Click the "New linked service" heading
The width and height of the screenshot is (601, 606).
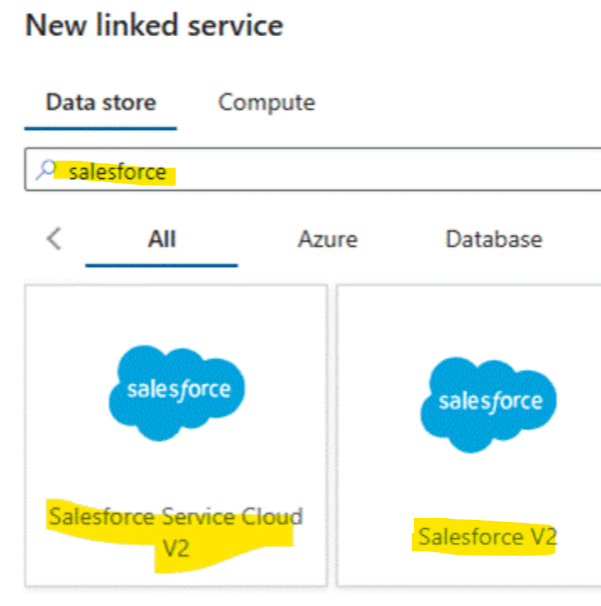pos(154,26)
